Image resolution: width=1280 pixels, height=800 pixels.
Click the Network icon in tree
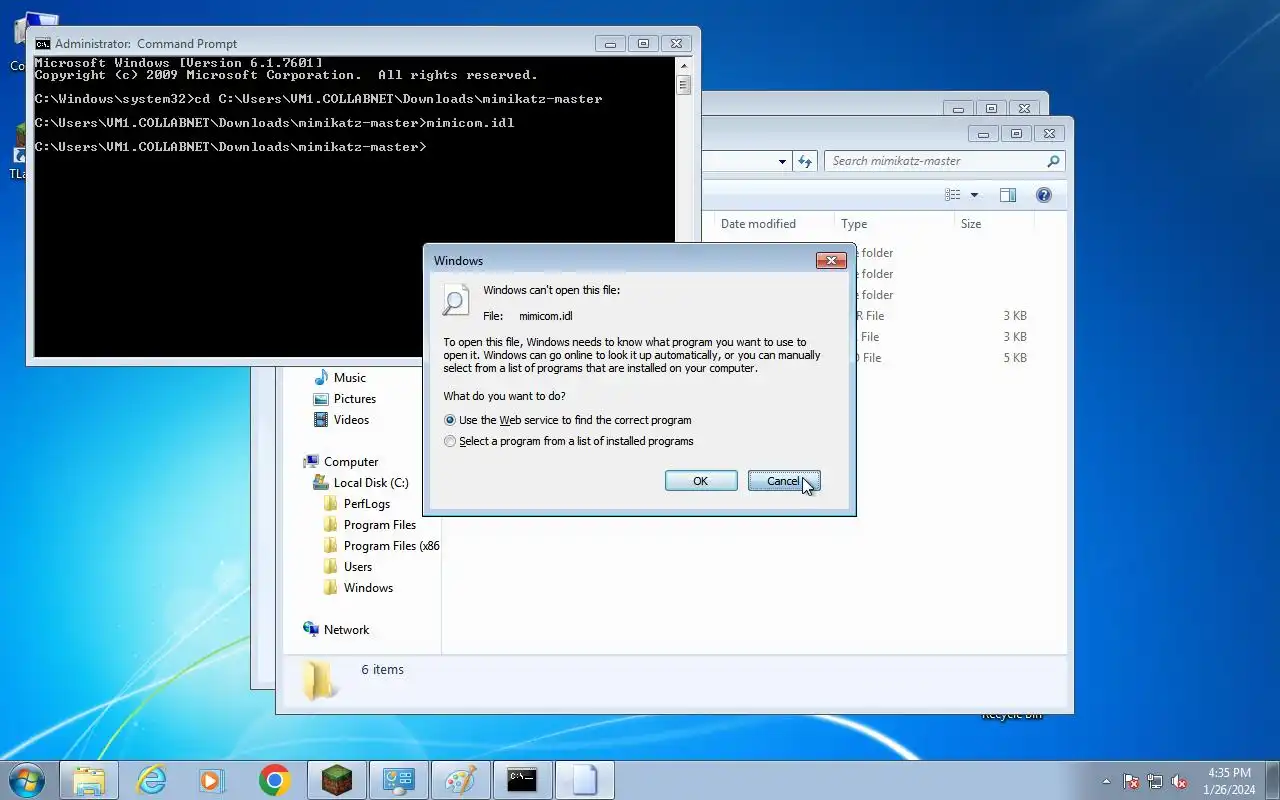pyautogui.click(x=311, y=630)
